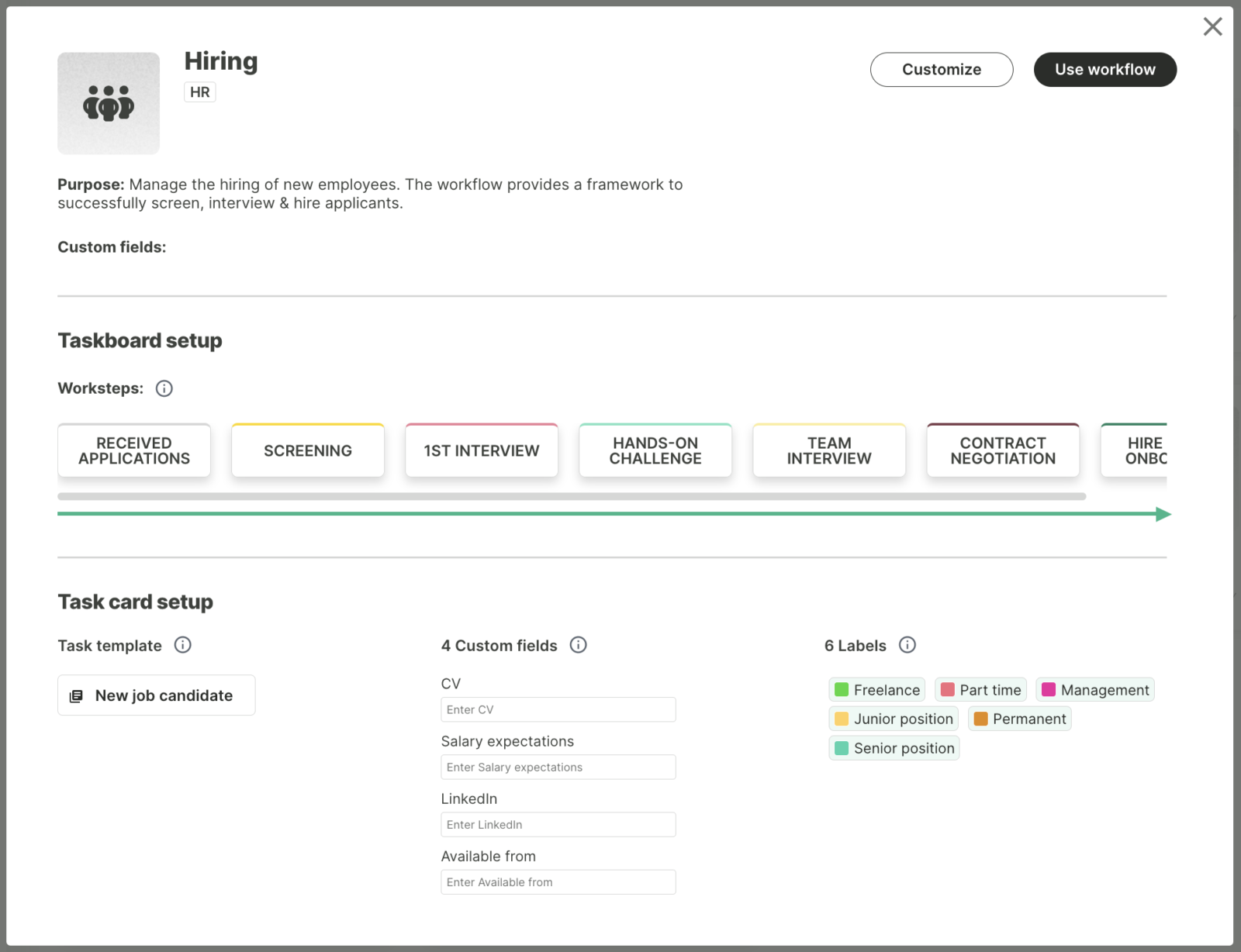The image size is (1241, 952).
Task: Close the Hiring workflow dialog
Action: [1212, 26]
